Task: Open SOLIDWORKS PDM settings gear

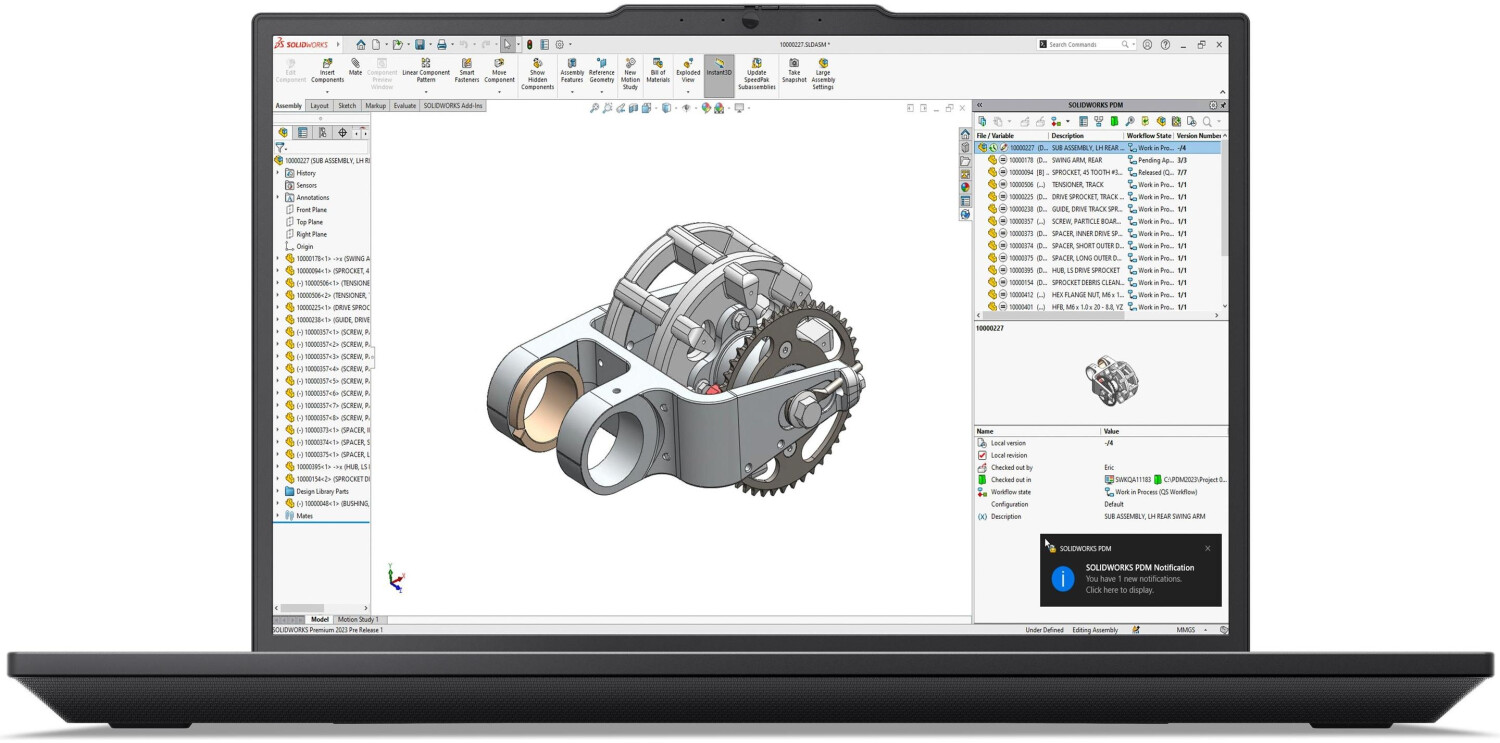Action: click(x=1213, y=105)
